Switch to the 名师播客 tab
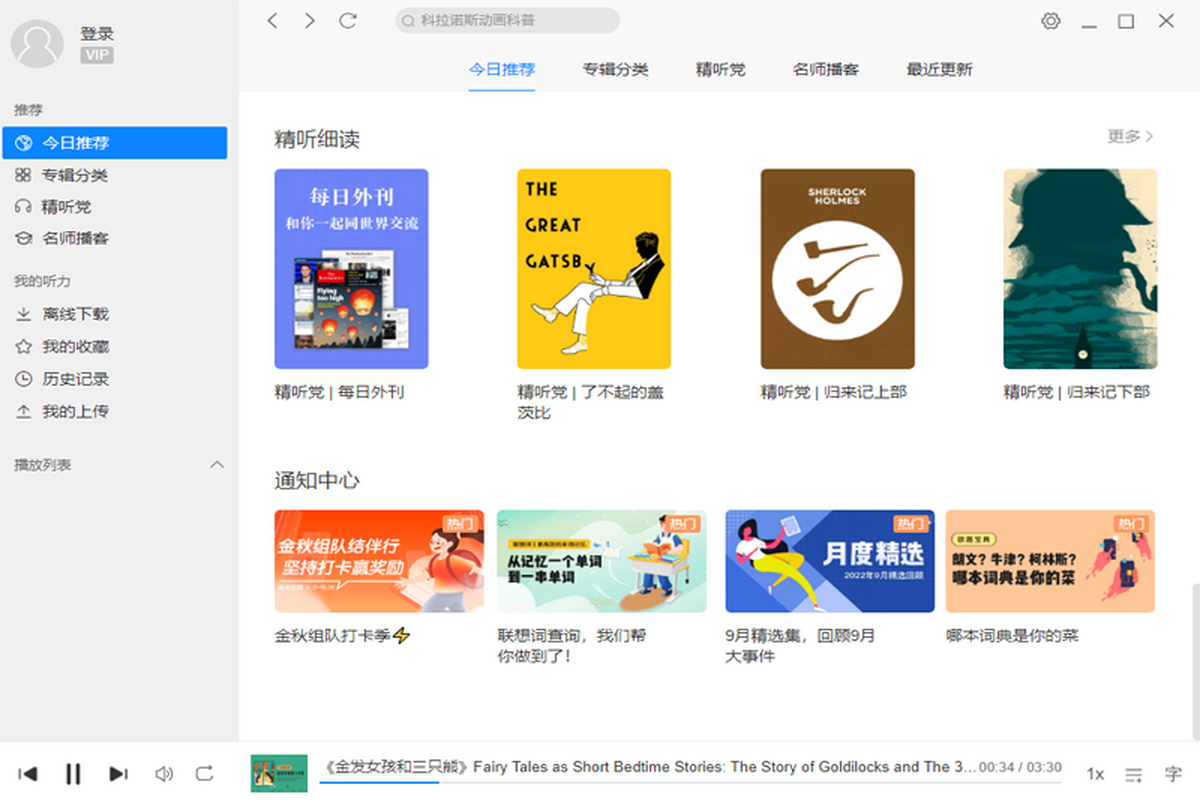Image resolution: width=1200 pixels, height=800 pixels. click(825, 69)
